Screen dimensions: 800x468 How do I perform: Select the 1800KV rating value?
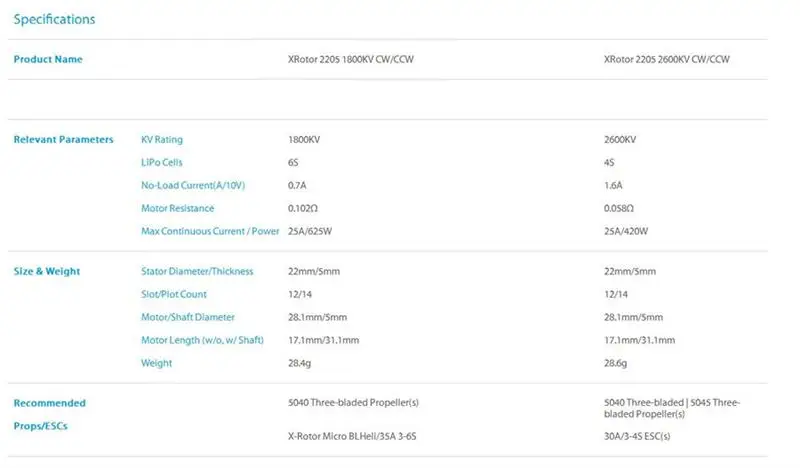304,139
